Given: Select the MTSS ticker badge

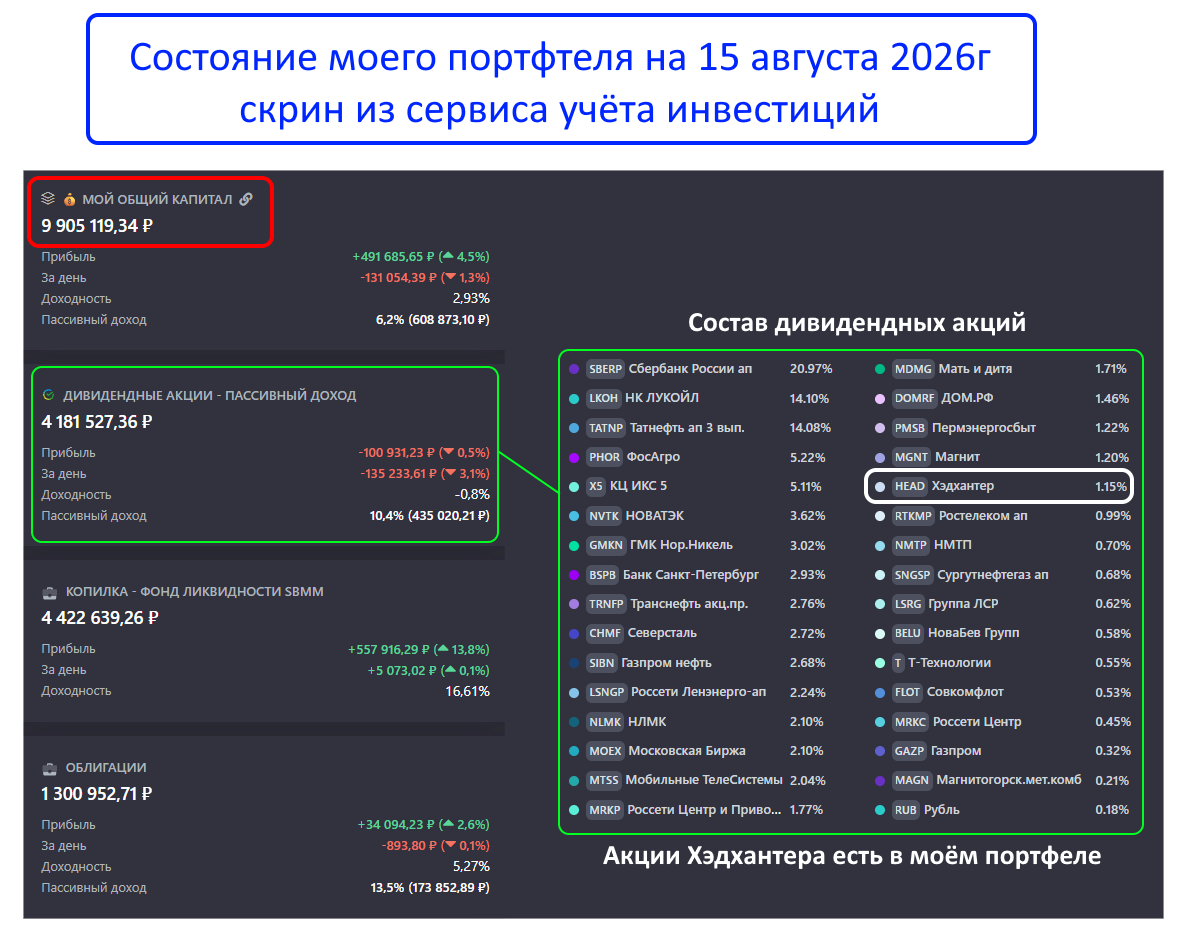Looking at the screenshot, I should click(x=604, y=780).
